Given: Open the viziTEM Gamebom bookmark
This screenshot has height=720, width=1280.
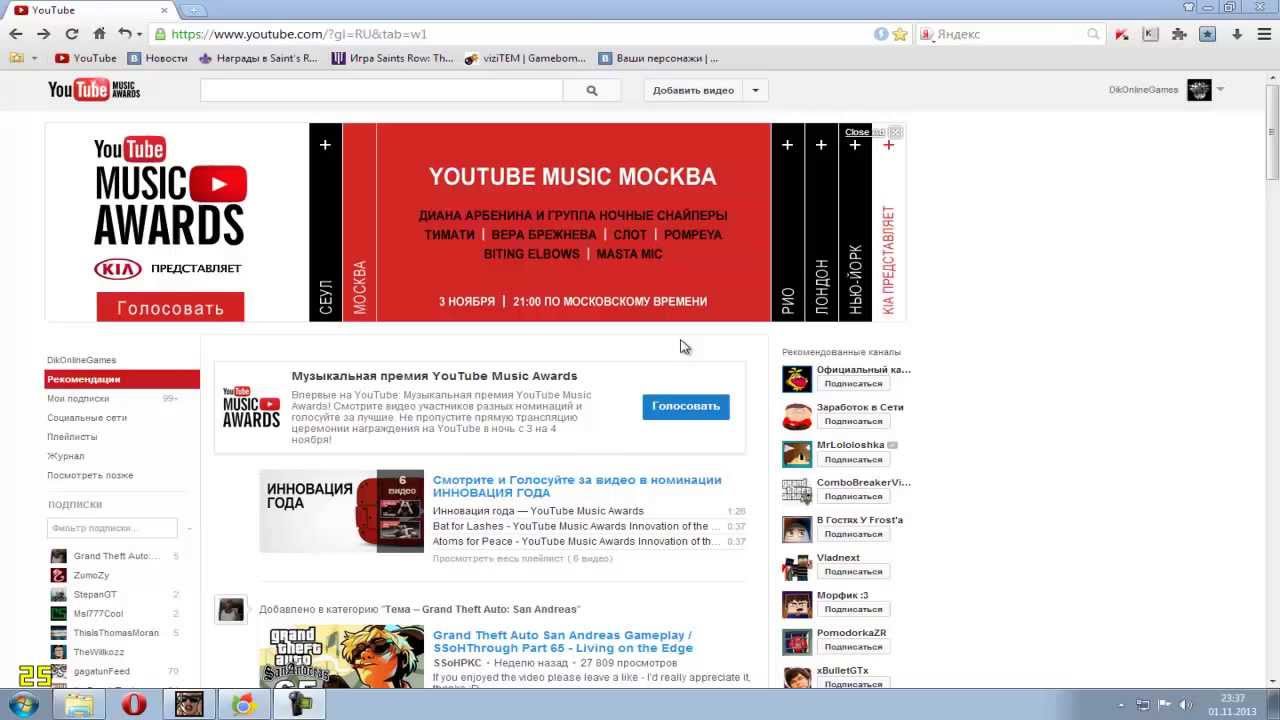Looking at the screenshot, I should 526,58.
